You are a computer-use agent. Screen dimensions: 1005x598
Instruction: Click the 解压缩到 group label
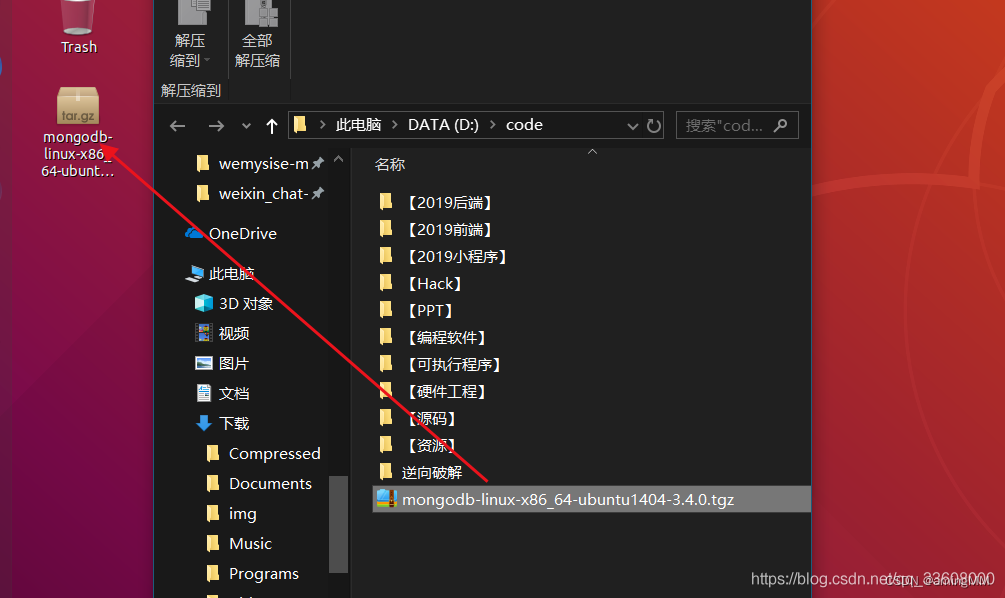(x=190, y=90)
